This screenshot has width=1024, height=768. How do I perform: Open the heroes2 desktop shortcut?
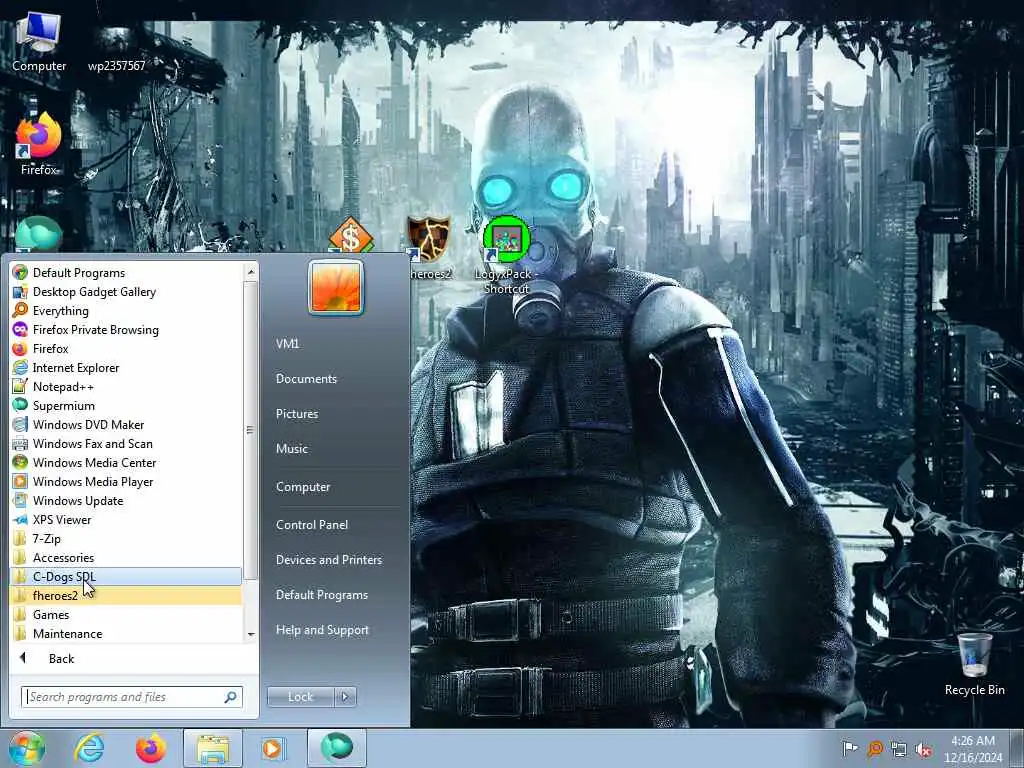click(428, 248)
